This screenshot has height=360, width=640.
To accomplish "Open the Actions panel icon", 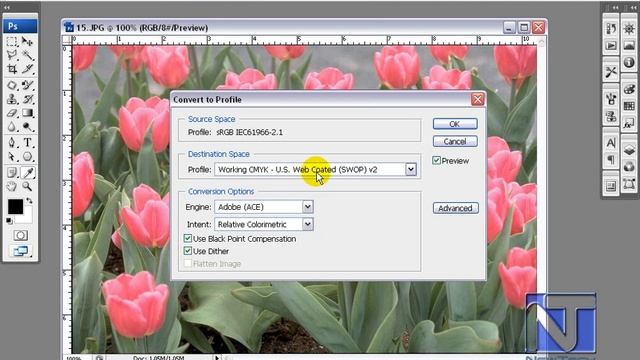I will coord(611,45).
